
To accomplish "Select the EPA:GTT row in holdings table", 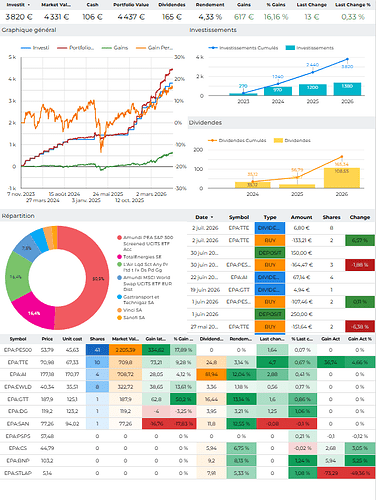I will click(x=188, y=399).
